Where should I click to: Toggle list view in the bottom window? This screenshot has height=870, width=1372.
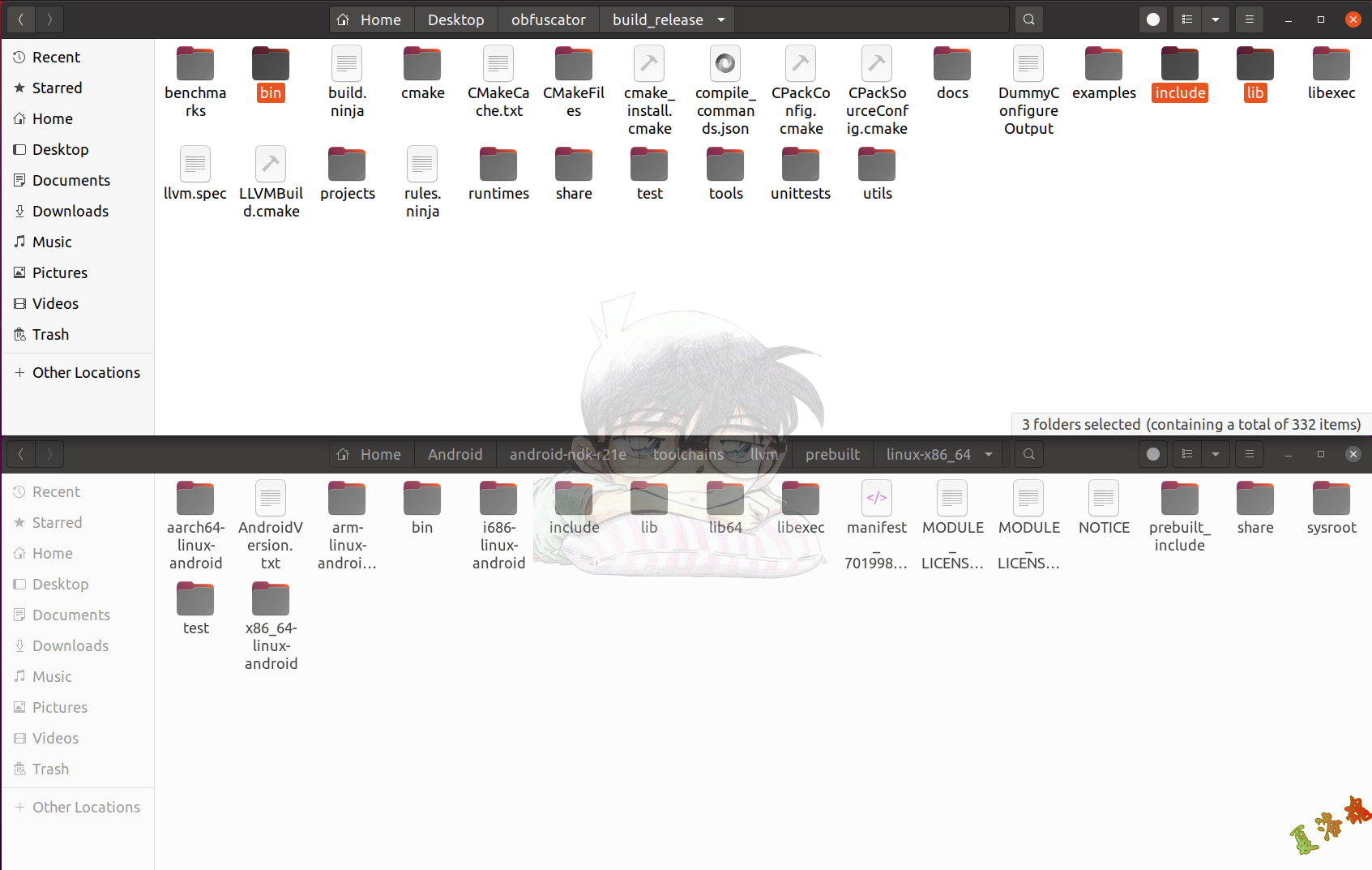coord(1187,454)
